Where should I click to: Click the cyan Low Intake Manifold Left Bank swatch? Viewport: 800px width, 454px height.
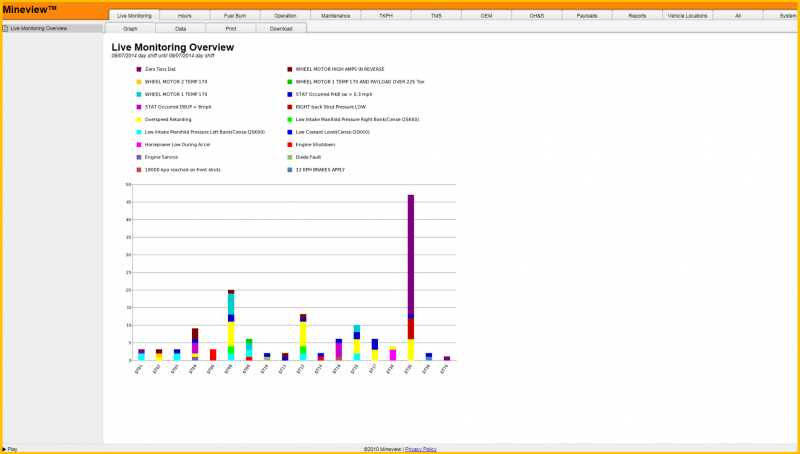coord(139,132)
